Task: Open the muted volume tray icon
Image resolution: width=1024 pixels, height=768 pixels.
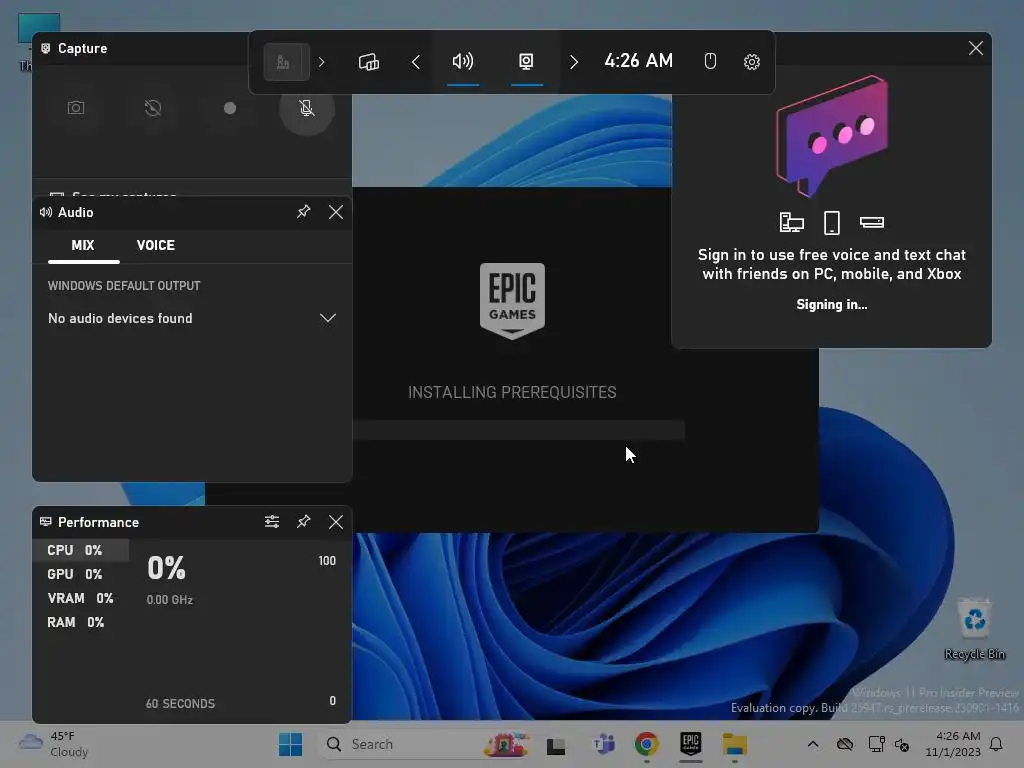Action: point(902,744)
